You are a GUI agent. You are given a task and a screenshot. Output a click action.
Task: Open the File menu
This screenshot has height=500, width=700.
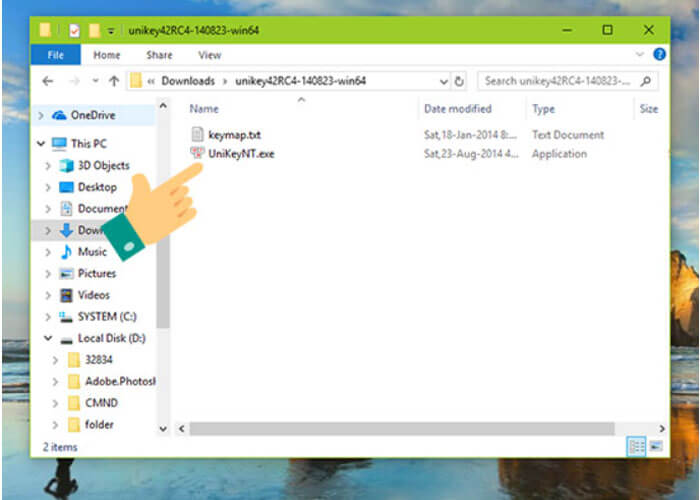(x=56, y=55)
